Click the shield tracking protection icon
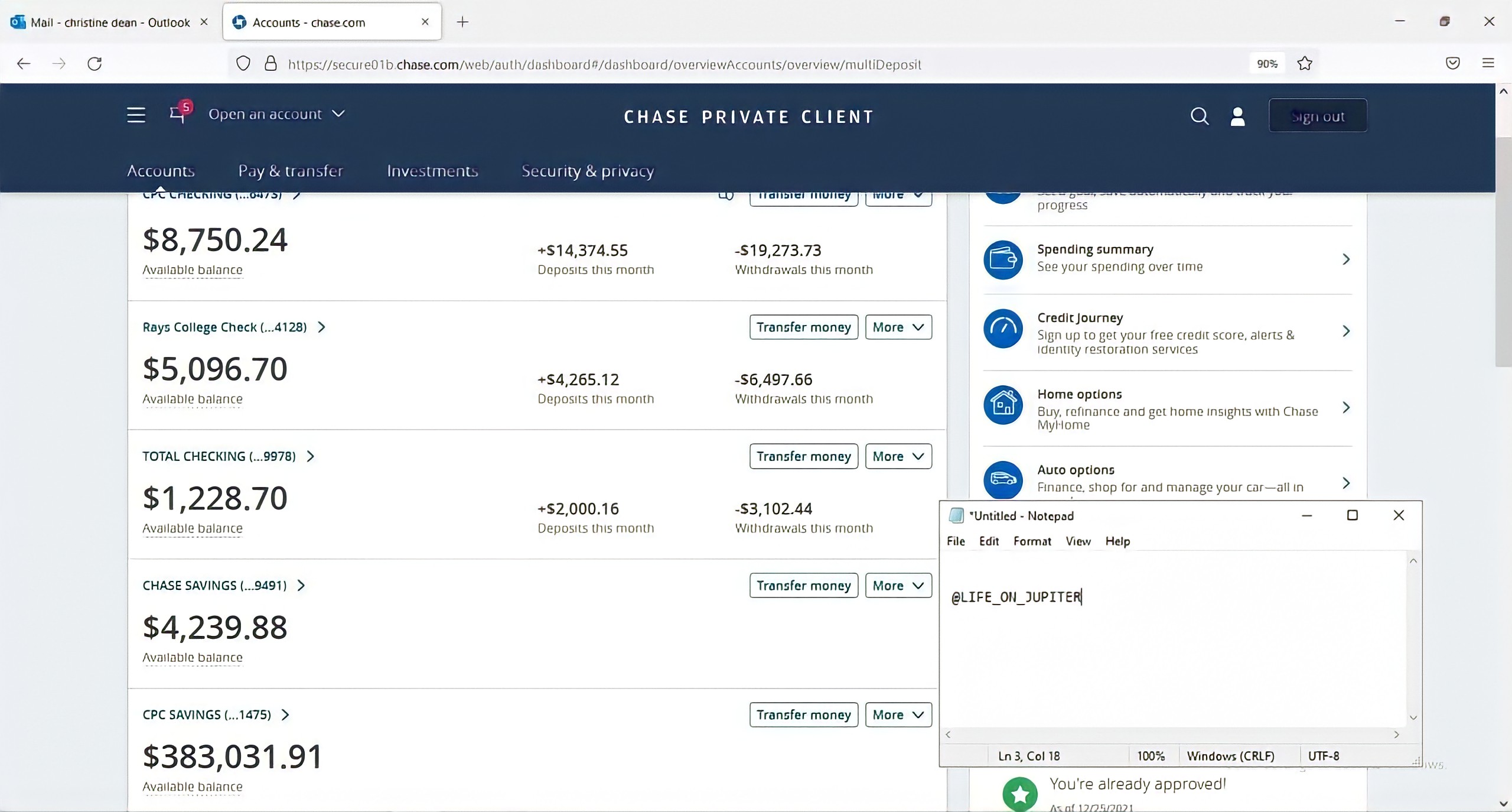Viewport: 1512px width, 812px height. click(243, 63)
